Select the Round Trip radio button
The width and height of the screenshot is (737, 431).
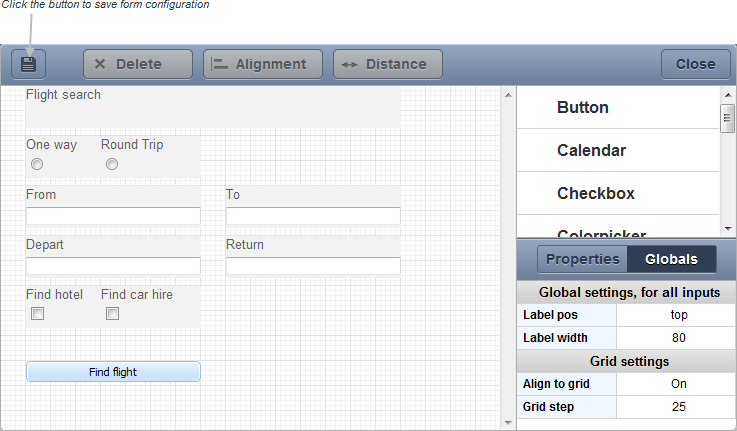(112, 164)
